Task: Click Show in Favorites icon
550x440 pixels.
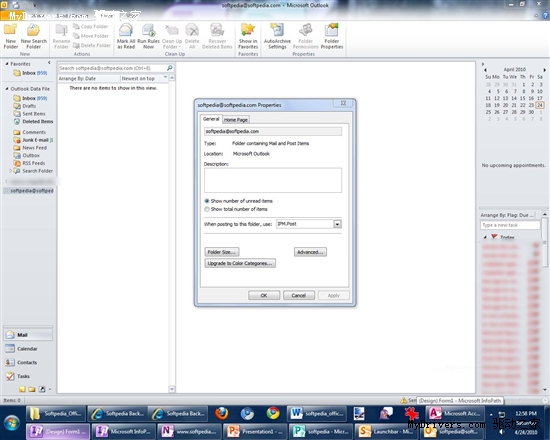Action: (x=248, y=36)
